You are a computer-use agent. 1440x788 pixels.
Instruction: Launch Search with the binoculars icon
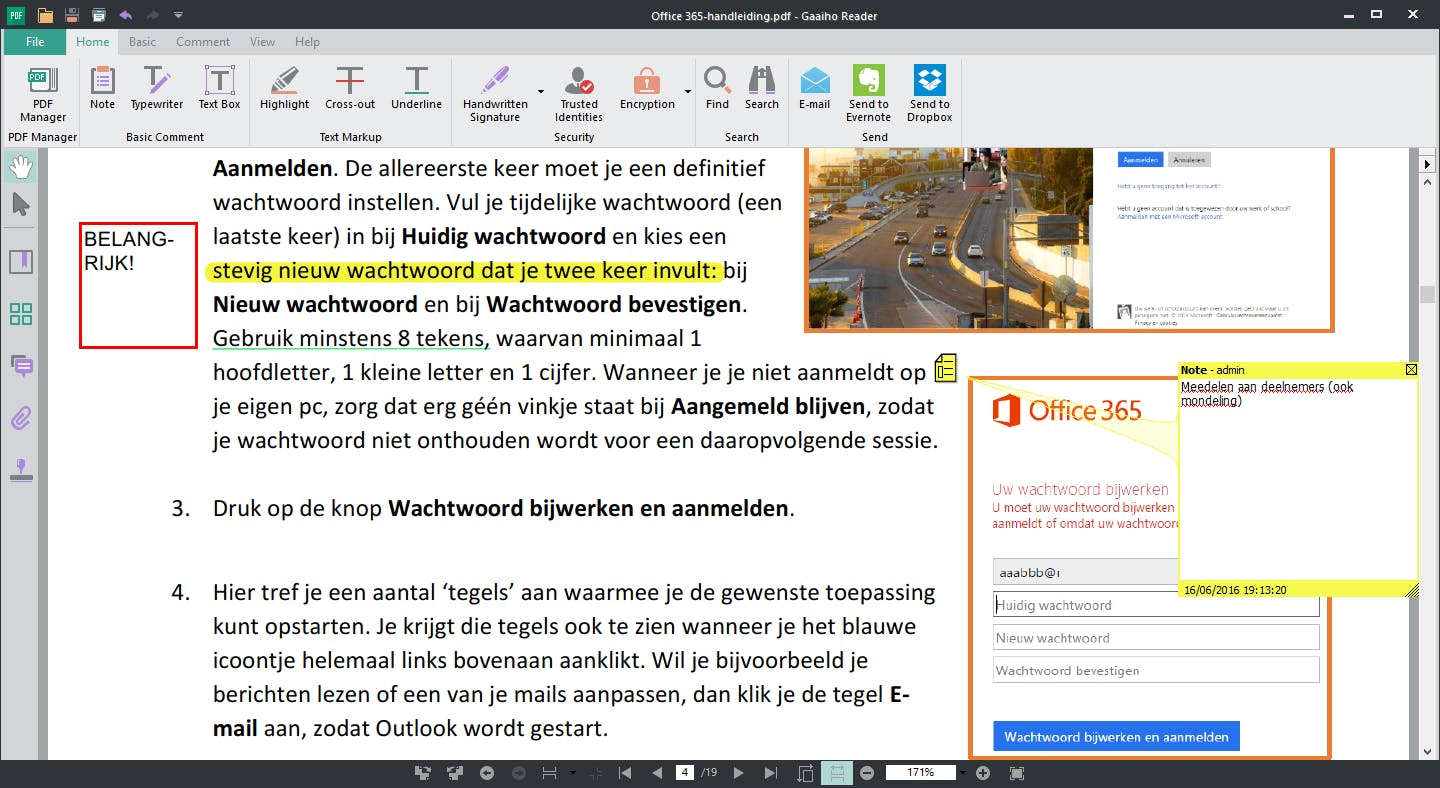click(x=762, y=89)
